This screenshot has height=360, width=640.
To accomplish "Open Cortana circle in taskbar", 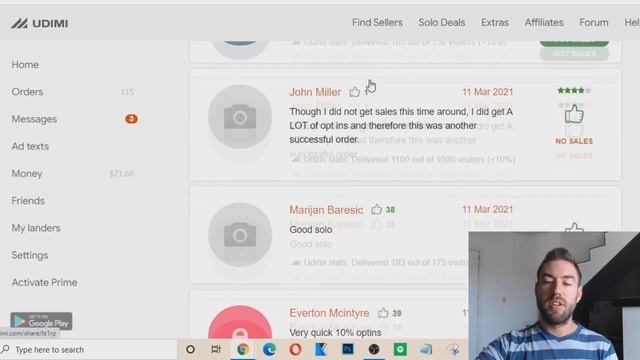I will [x=190, y=349].
